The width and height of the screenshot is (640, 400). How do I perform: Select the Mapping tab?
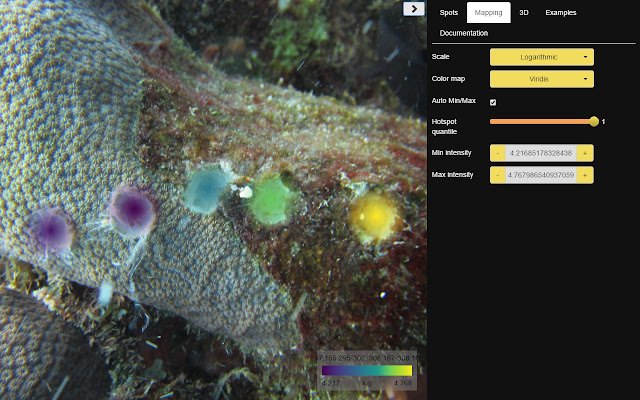pyautogui.click(x=489, y=12)
